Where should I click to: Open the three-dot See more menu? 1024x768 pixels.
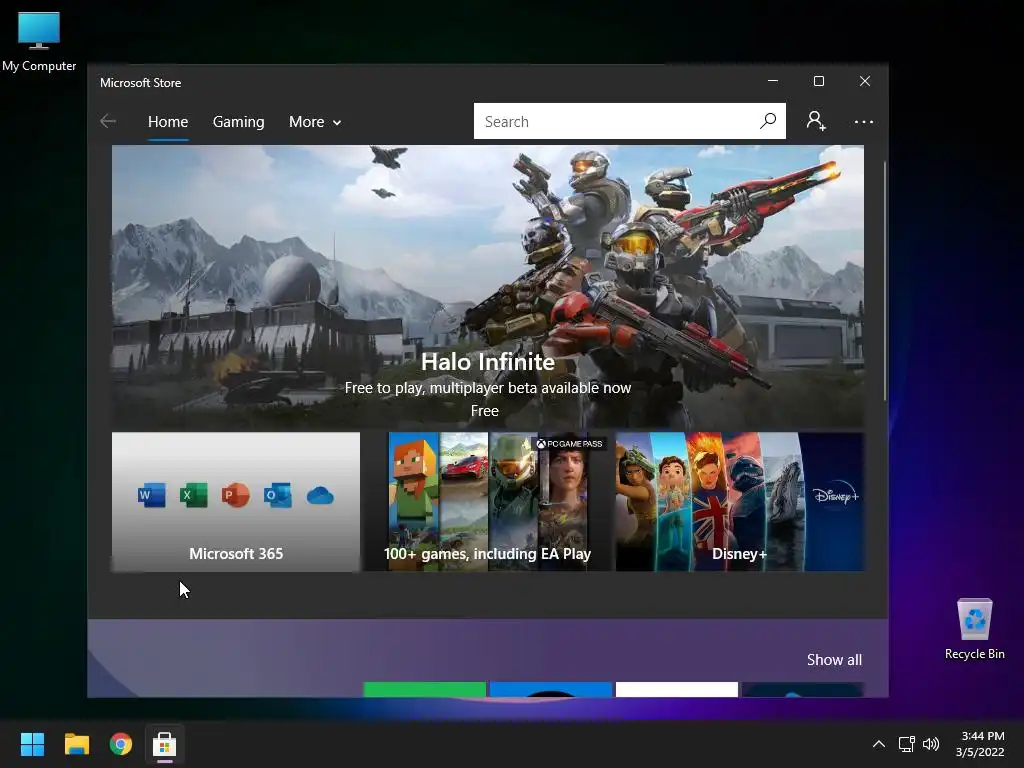click(863, 121)
